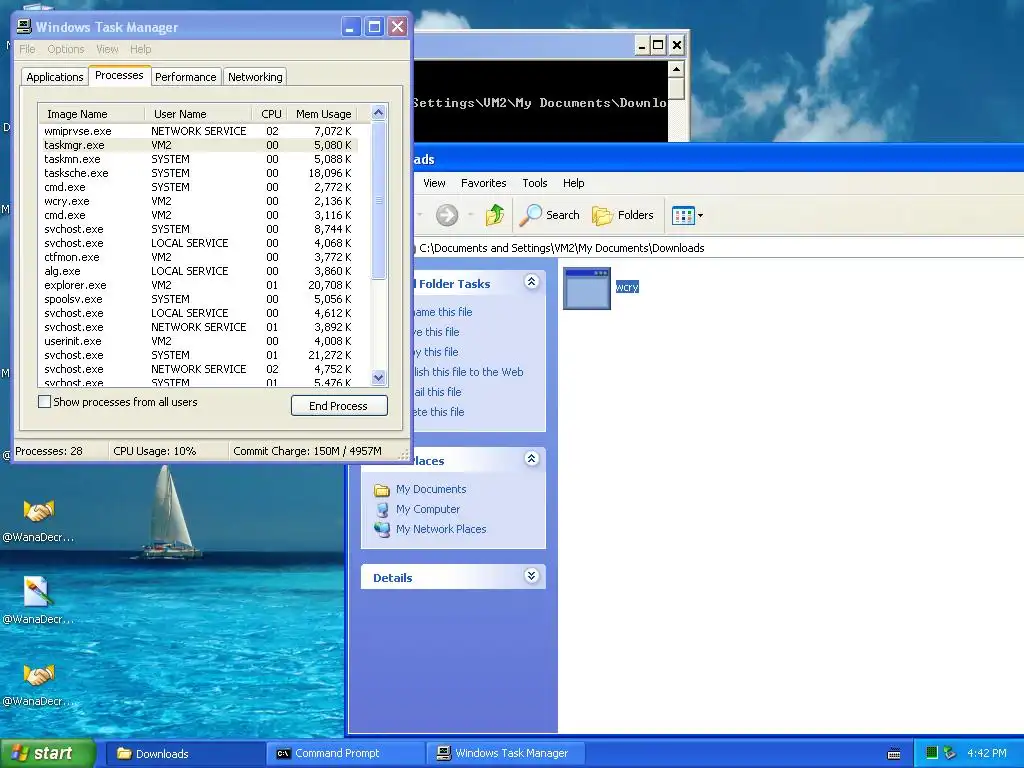Click the End Process button

(x=339, y=406)
